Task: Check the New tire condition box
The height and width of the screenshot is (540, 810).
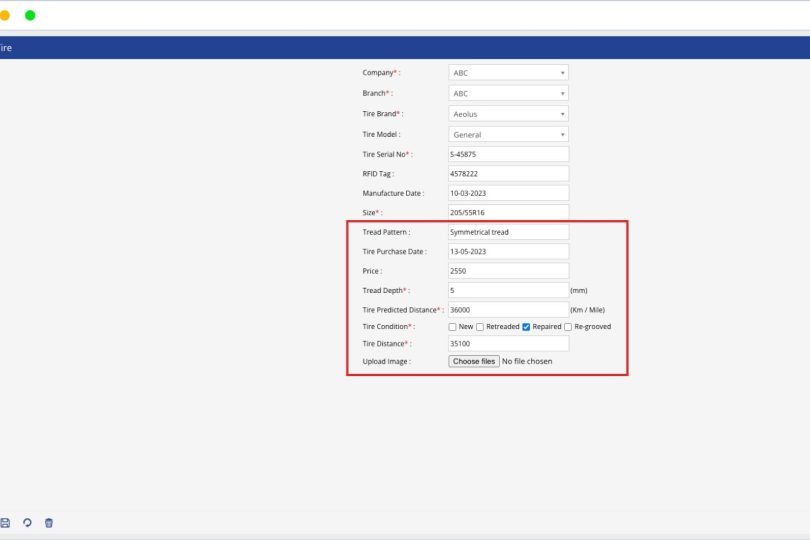Action: point(453,327)
